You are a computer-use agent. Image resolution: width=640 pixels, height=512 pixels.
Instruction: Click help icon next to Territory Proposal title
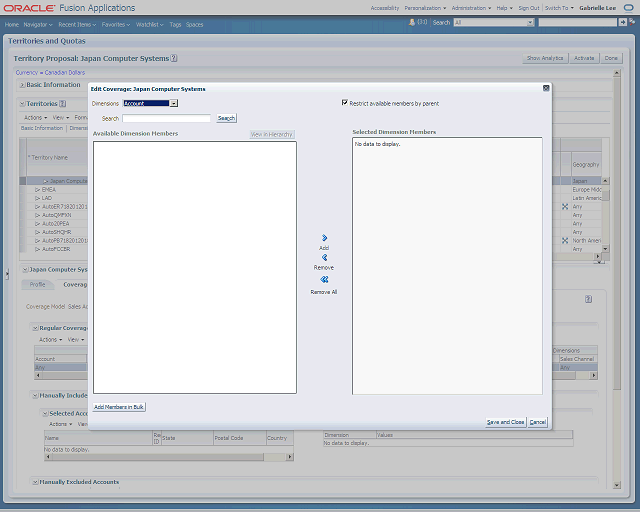[174, 58]
